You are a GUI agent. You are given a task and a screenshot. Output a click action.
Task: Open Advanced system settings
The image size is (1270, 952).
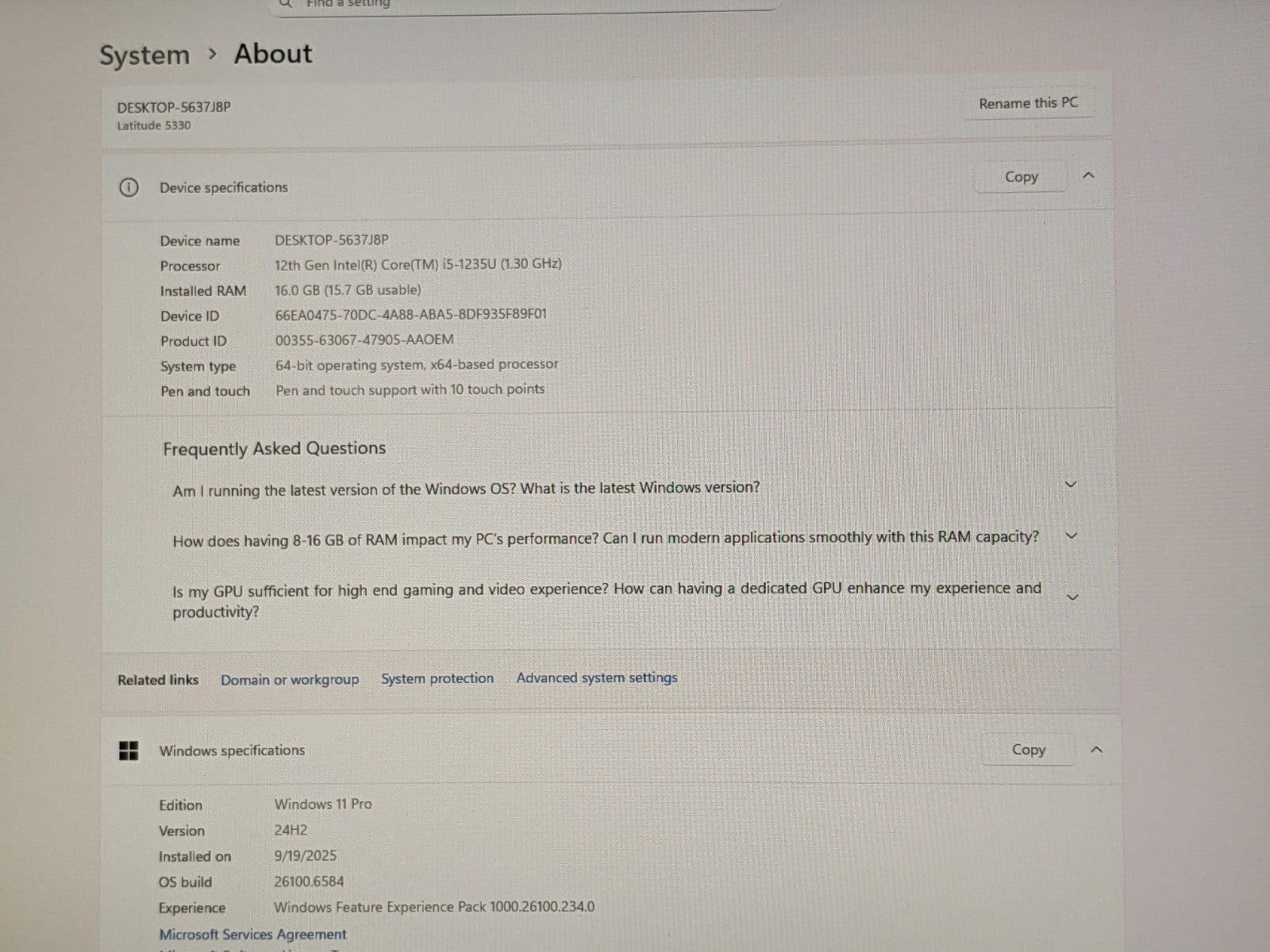(597, 678)
